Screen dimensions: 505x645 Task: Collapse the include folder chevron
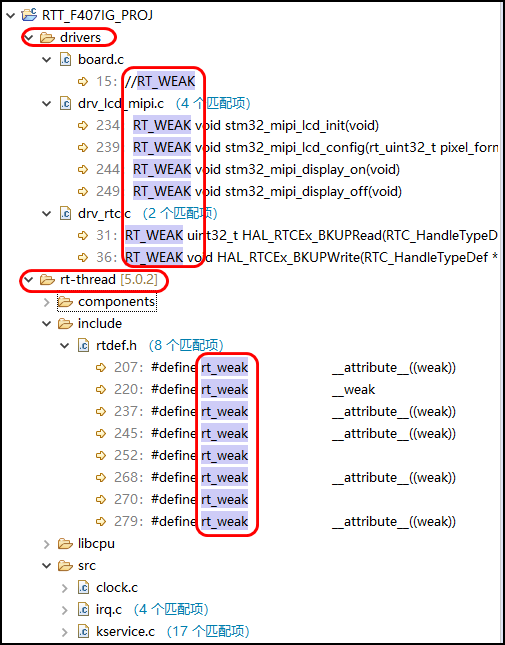[46, 324]
